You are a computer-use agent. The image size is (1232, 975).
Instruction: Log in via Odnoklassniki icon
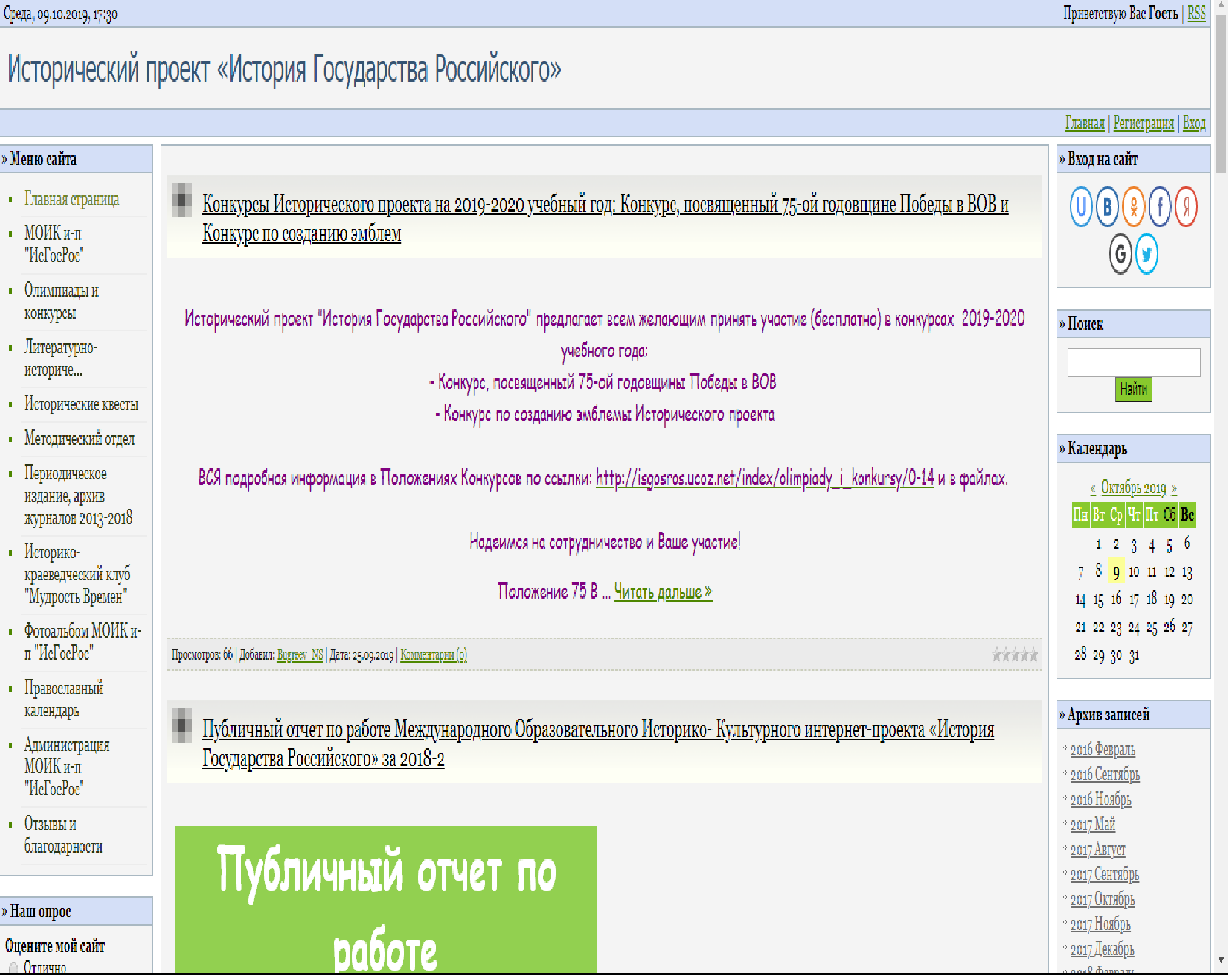tap(1133, 207)
